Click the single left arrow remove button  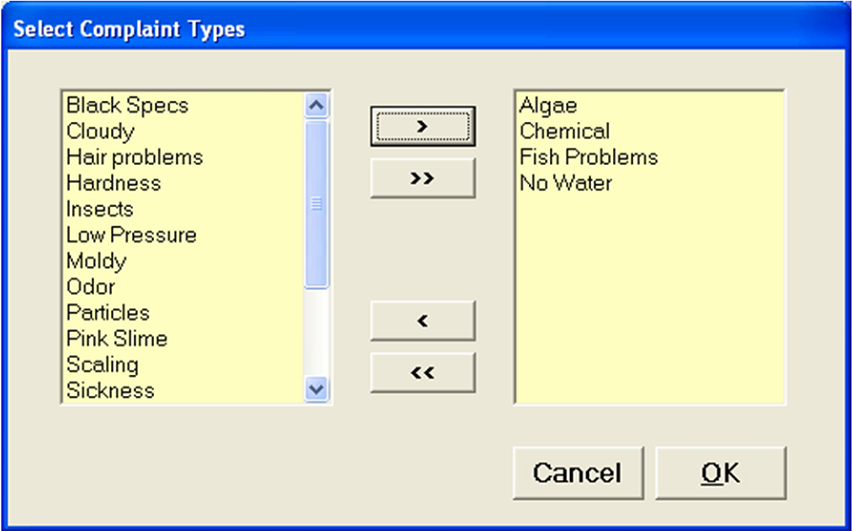[422, 321]
